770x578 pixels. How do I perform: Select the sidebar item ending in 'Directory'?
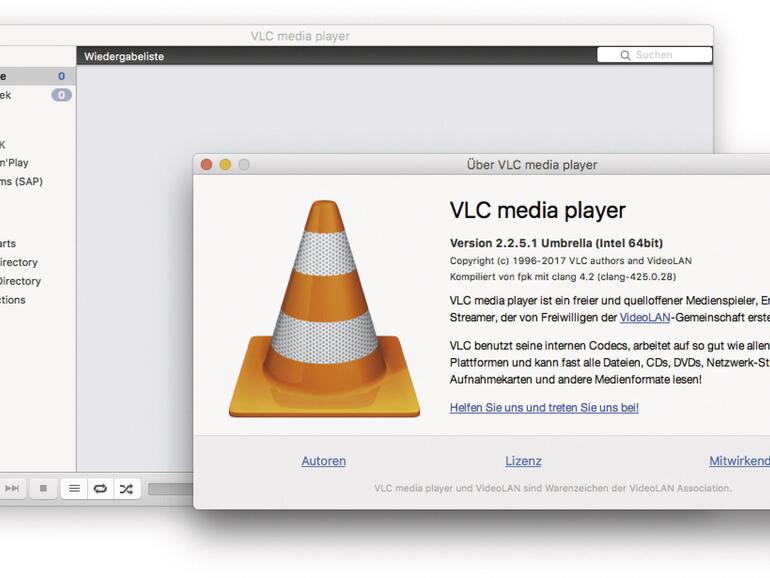20,281
